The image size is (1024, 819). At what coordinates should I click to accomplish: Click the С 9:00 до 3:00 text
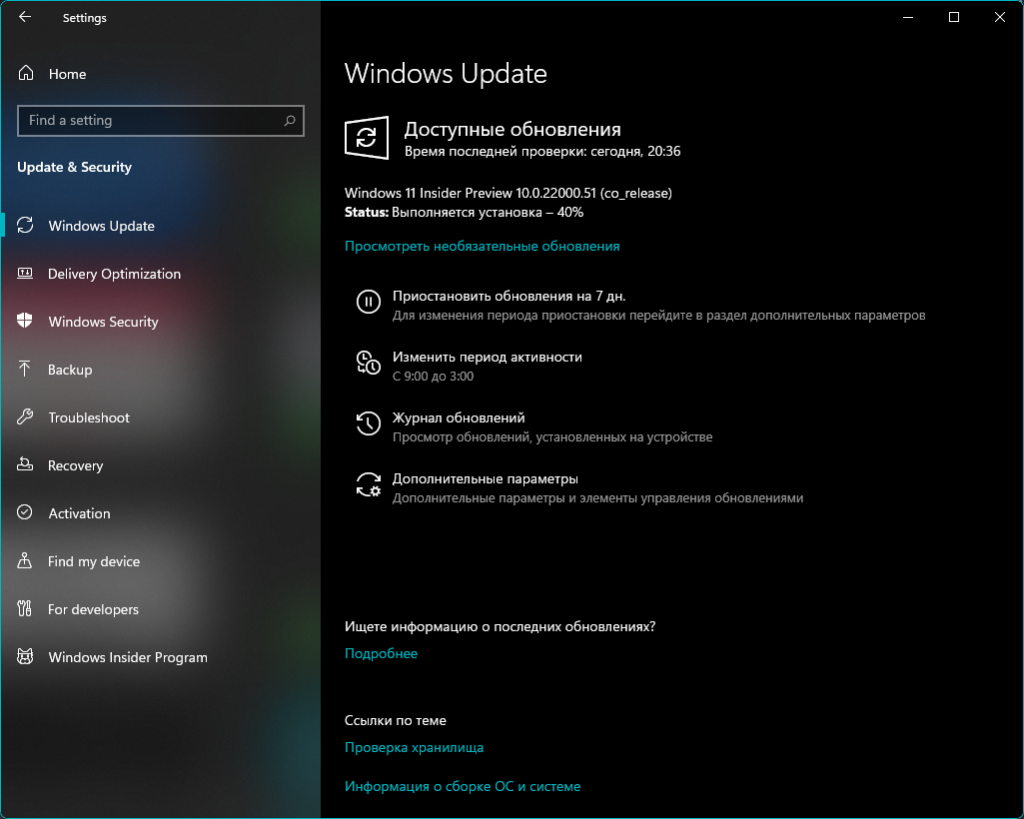pyautogui.click(x=433, y=376)
